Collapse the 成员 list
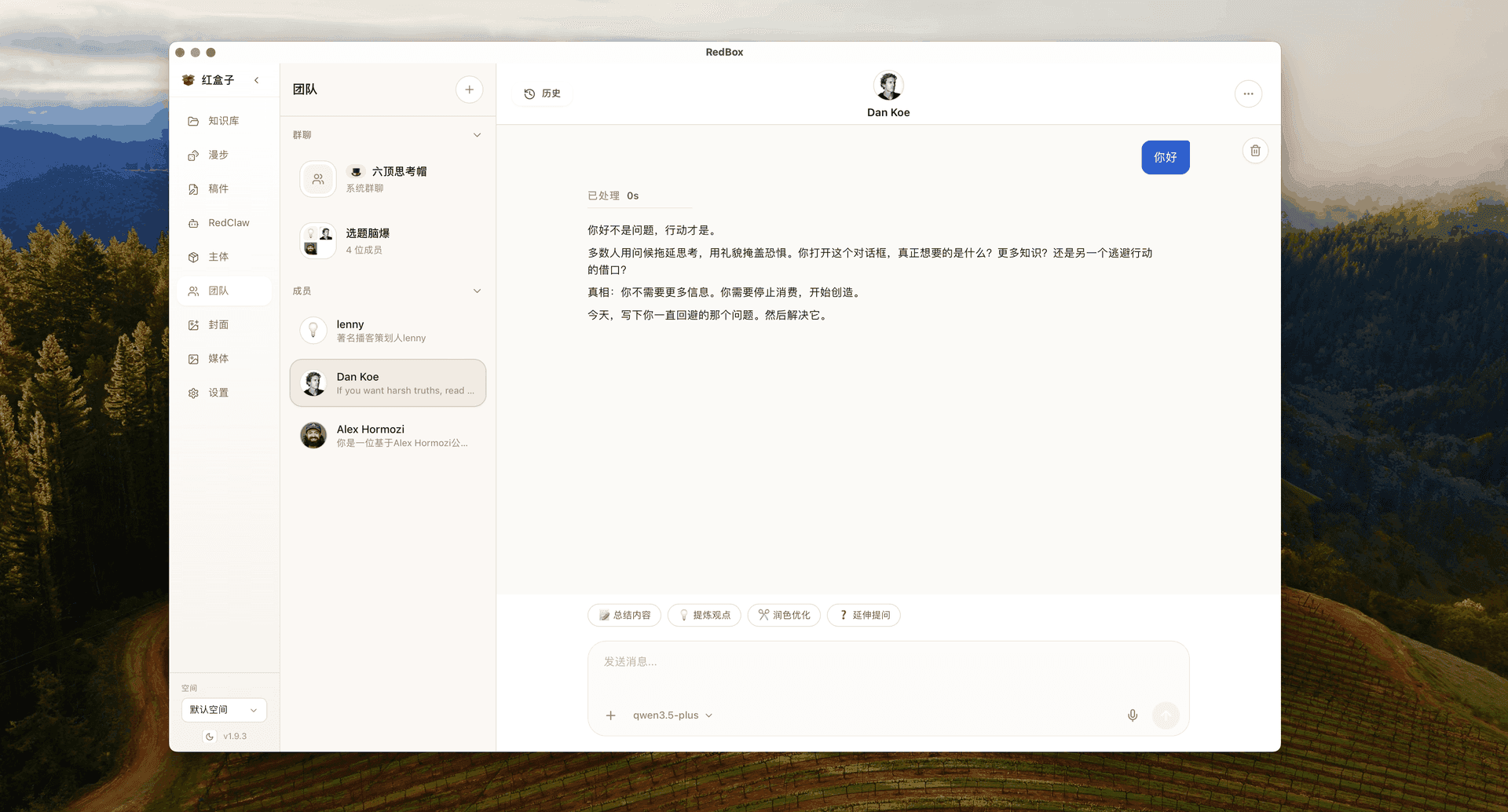 [x=477, y=291]
